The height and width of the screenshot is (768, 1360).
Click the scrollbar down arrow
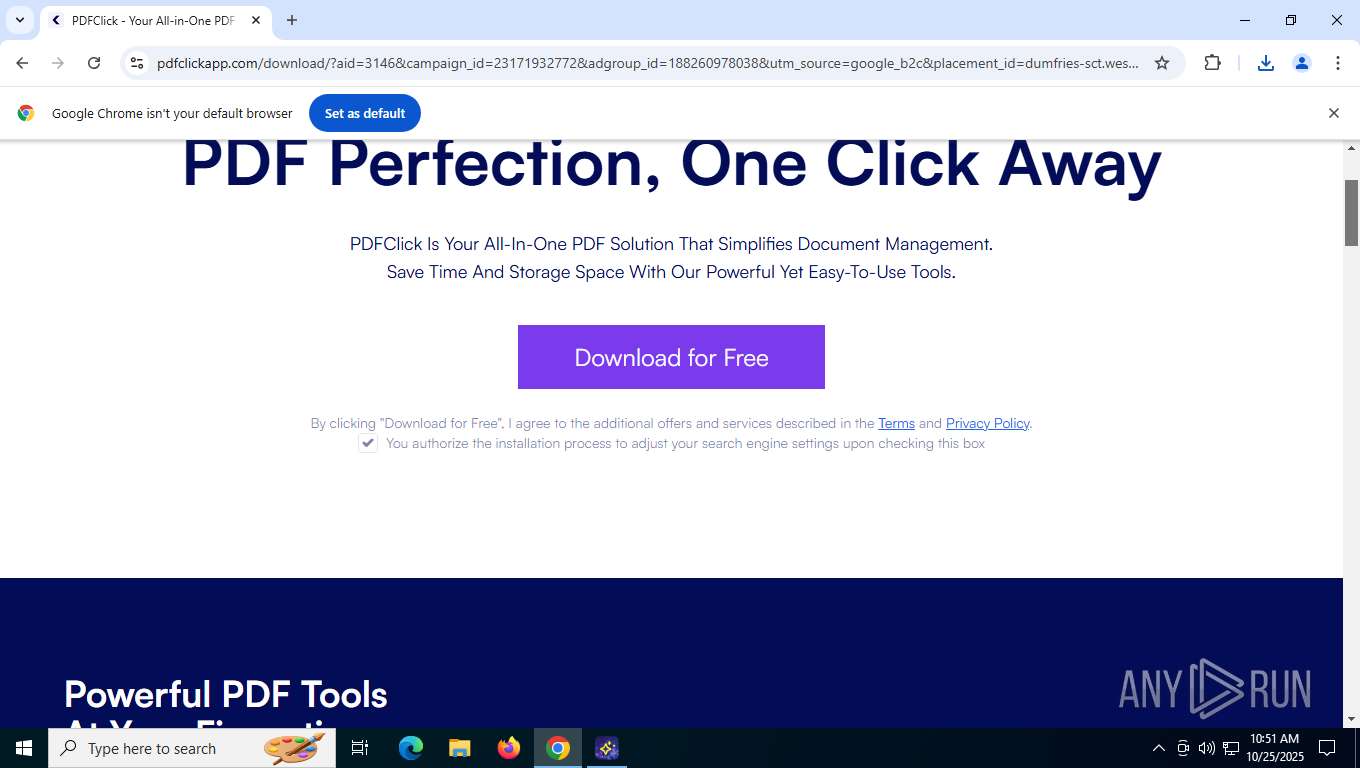pyautogui.click(x=1351, y=719)
